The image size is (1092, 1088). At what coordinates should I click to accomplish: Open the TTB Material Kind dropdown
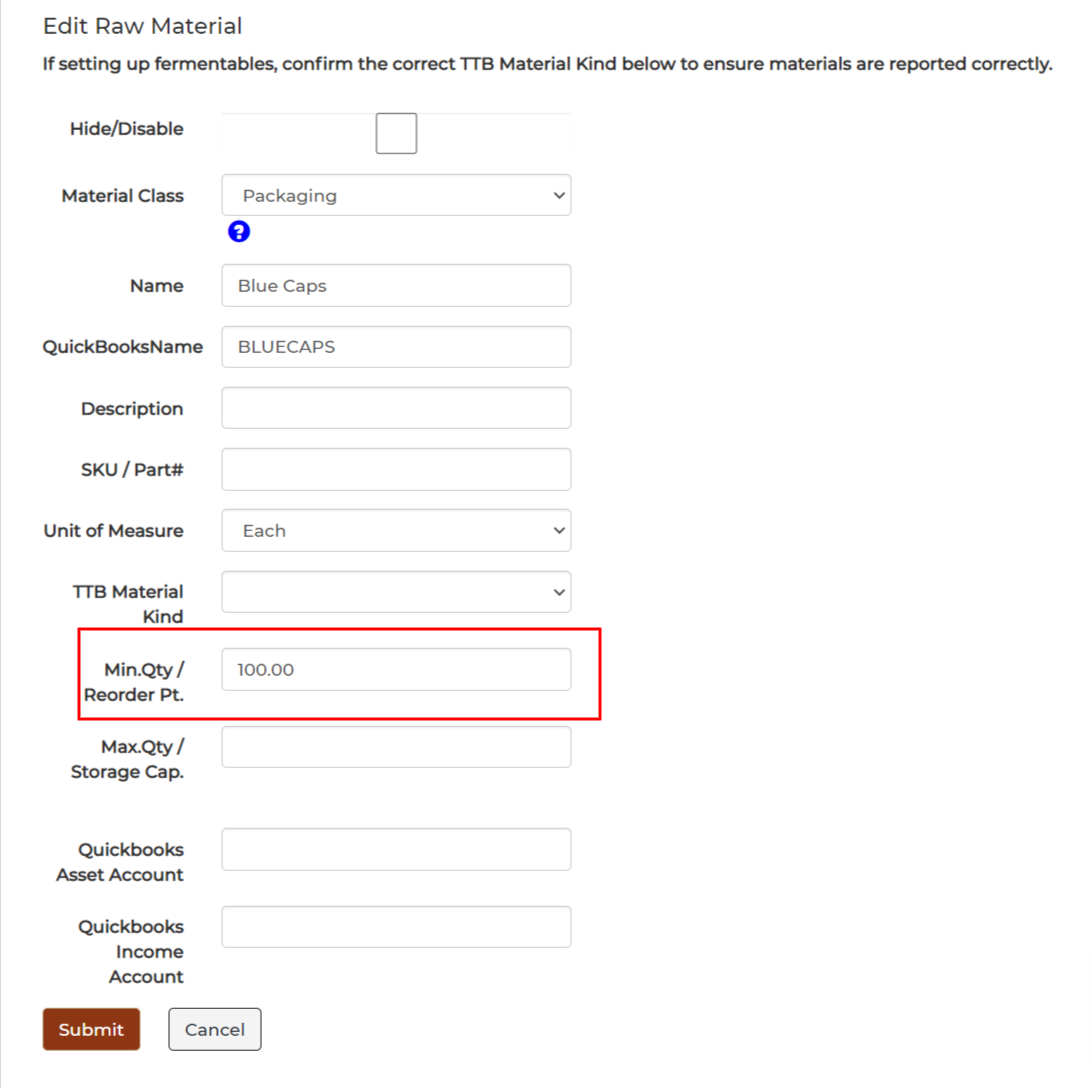click(x=396, y=592)
